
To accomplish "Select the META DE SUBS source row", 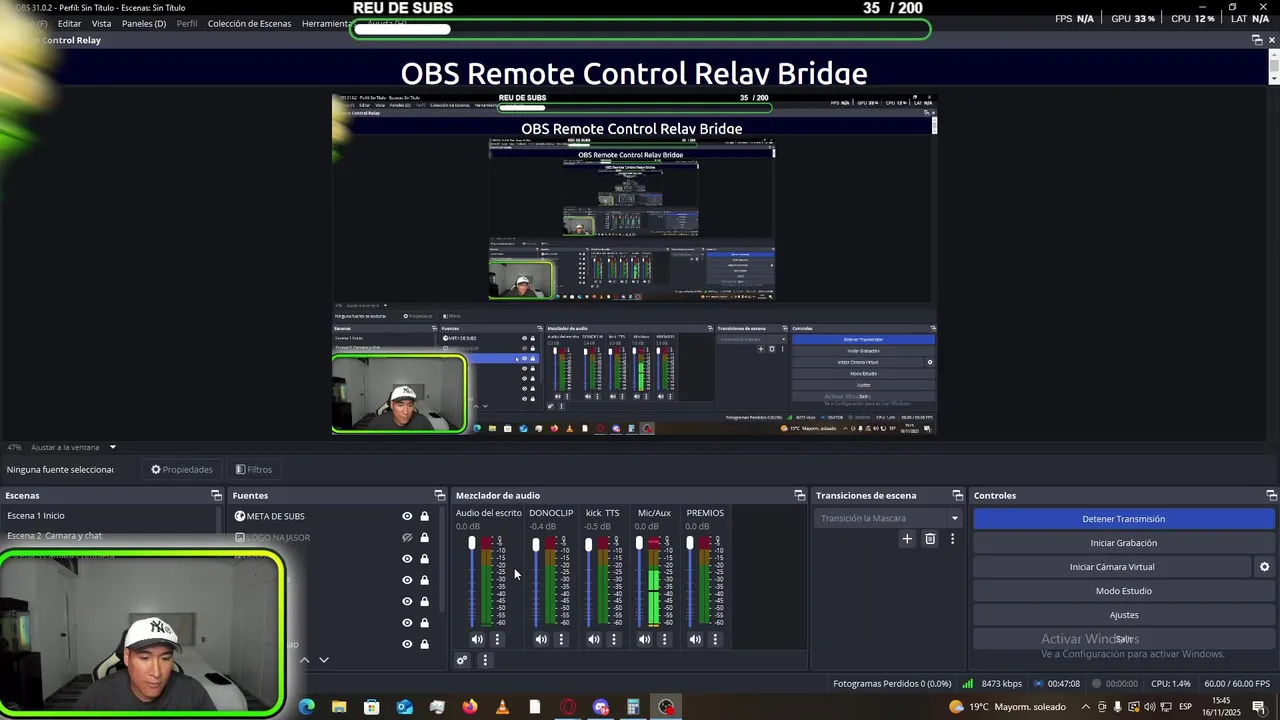I will (x=334, y=516).
